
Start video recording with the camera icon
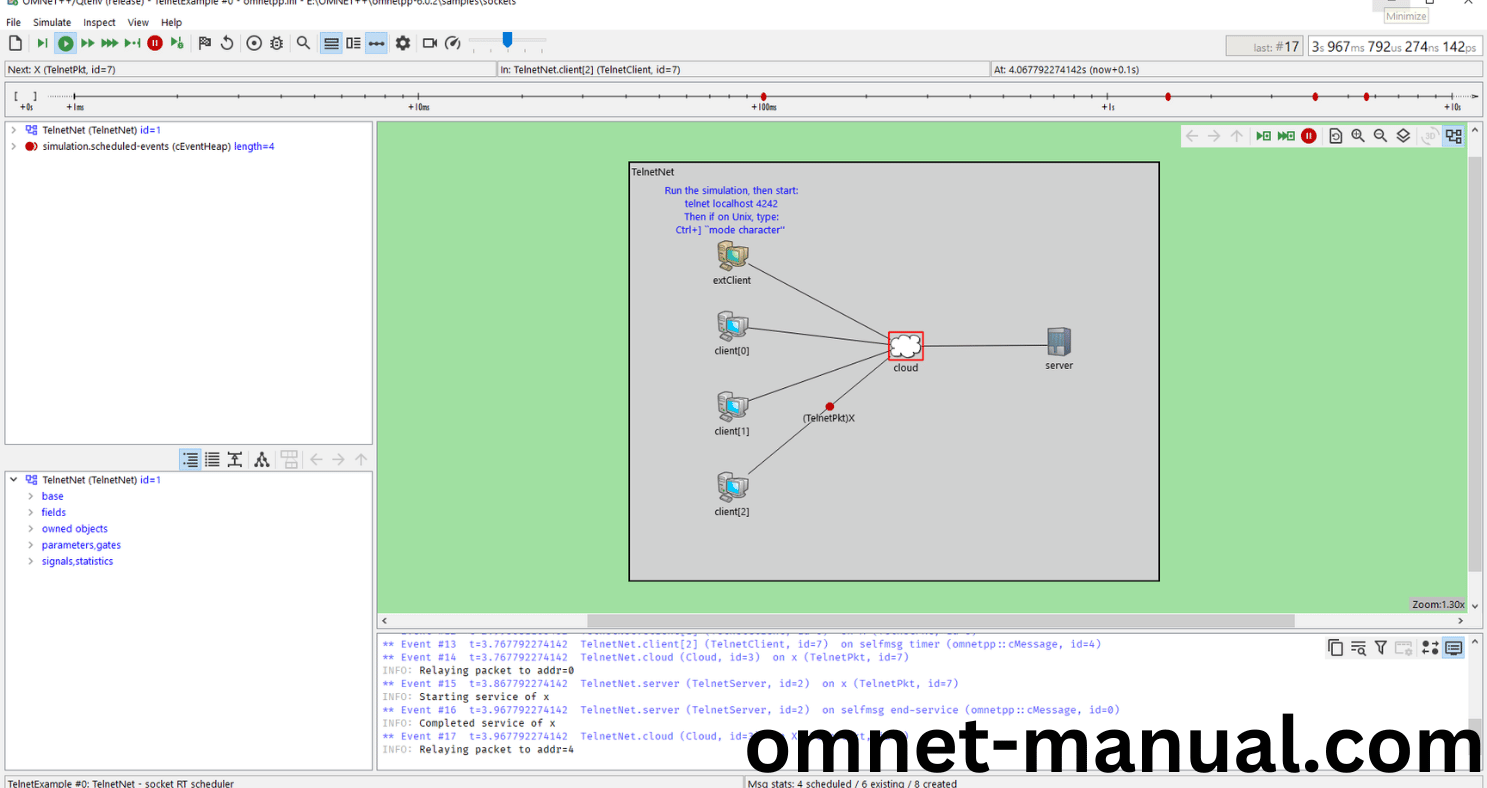point(429,43)
